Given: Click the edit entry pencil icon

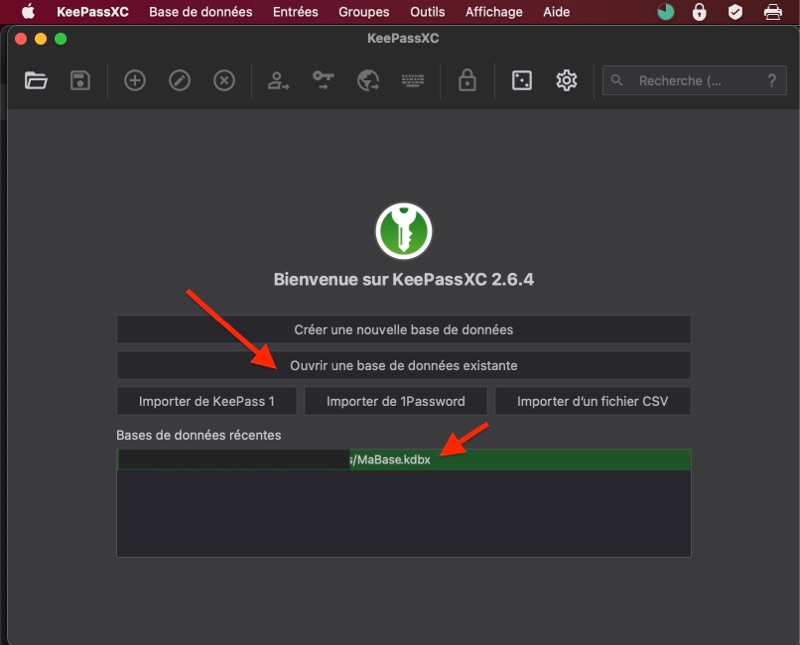Looking at the screenshot, I should (180, 81).
